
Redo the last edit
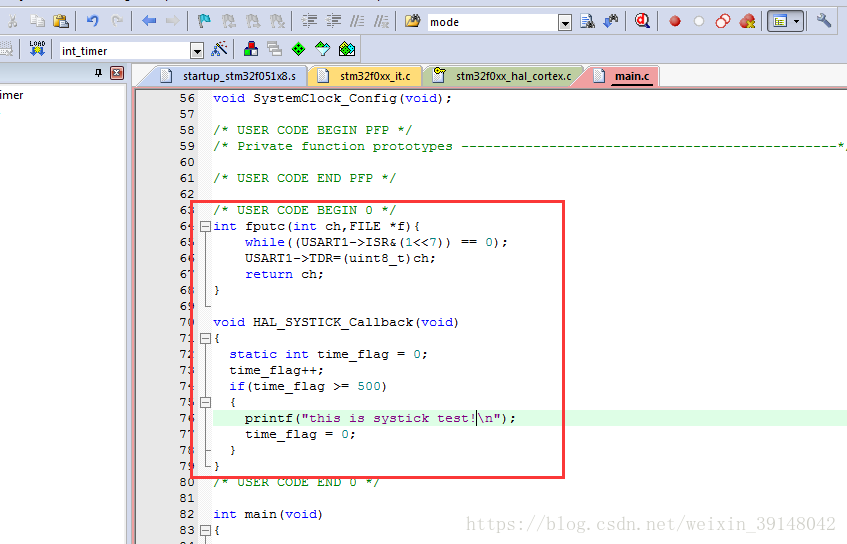pos(117,22)
